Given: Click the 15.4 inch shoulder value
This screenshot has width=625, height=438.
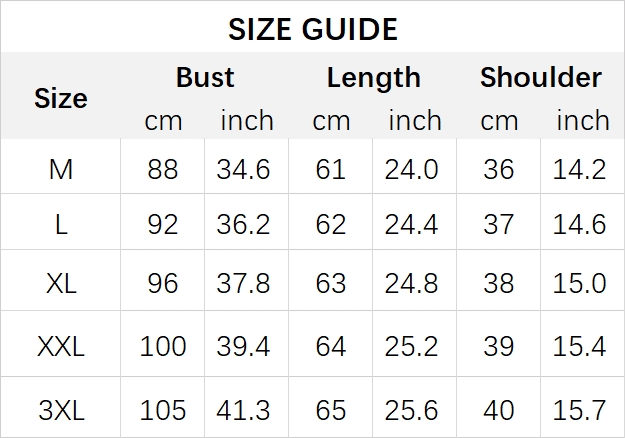Looking at the screenshot, I should click(580, 347).
